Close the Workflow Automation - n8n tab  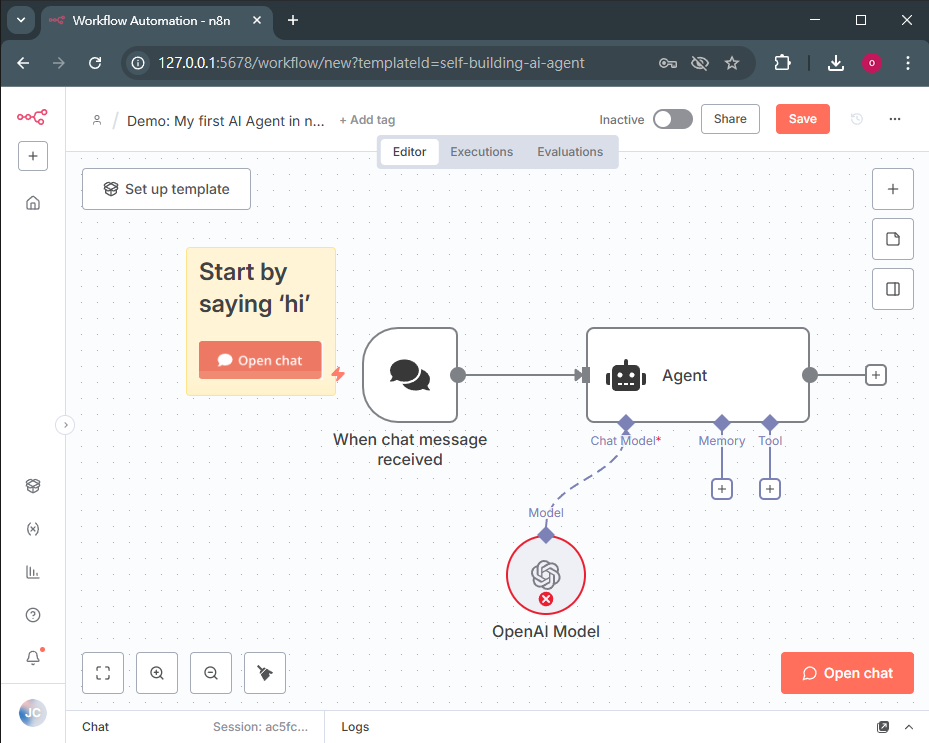(x=257, y=20)
